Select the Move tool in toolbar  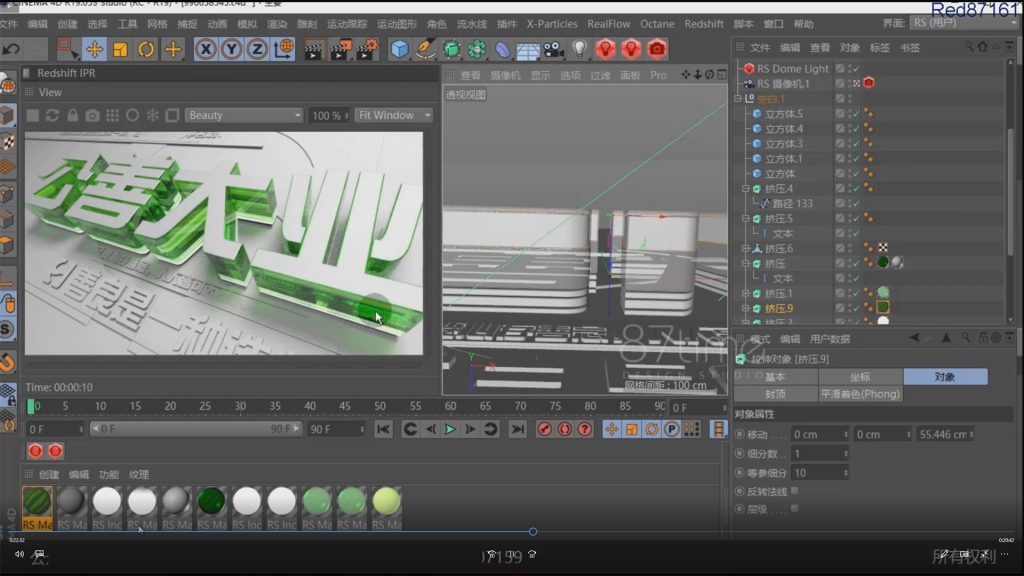coord(94,49)
